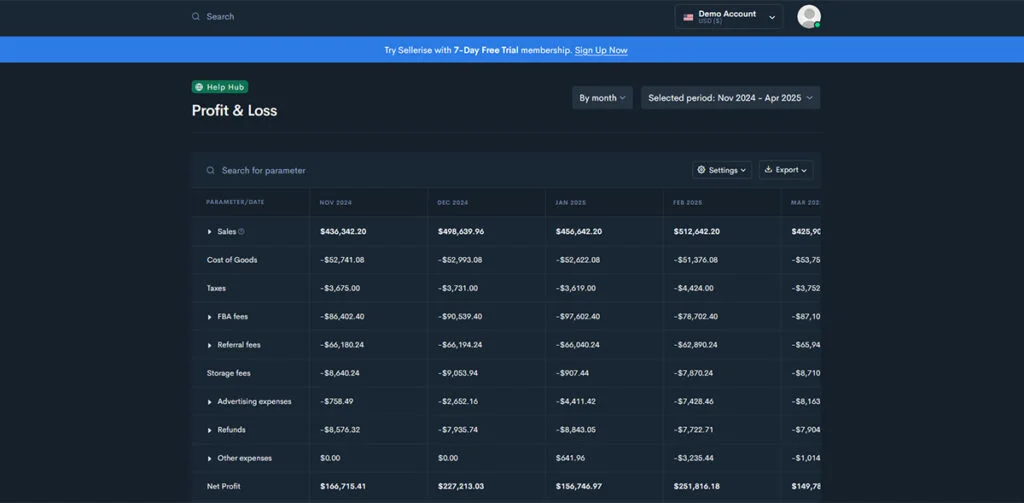Image resolution: width=1024 pixels, height=503 pixels.
Task: Click Net Profit value $251,816.18
Action: click(697, 487)
